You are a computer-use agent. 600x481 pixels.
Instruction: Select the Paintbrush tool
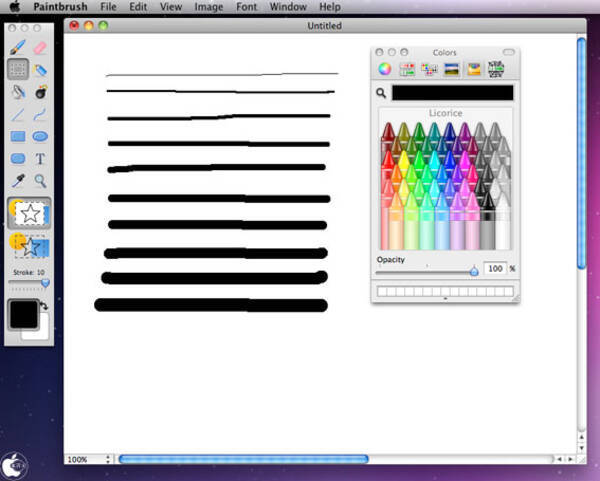pos(17,47)
